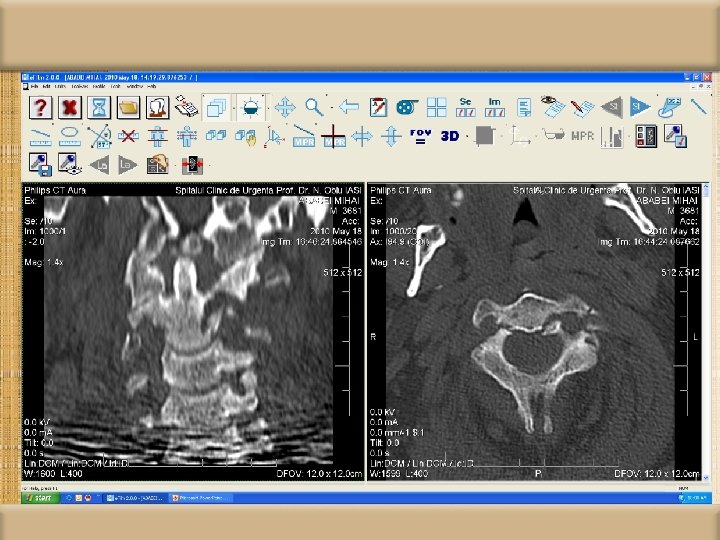Image resolution: width=720 pixels, height=540 pixels.
Task: Switch to the eFilm taskbar button
Action: pos(135,498)
